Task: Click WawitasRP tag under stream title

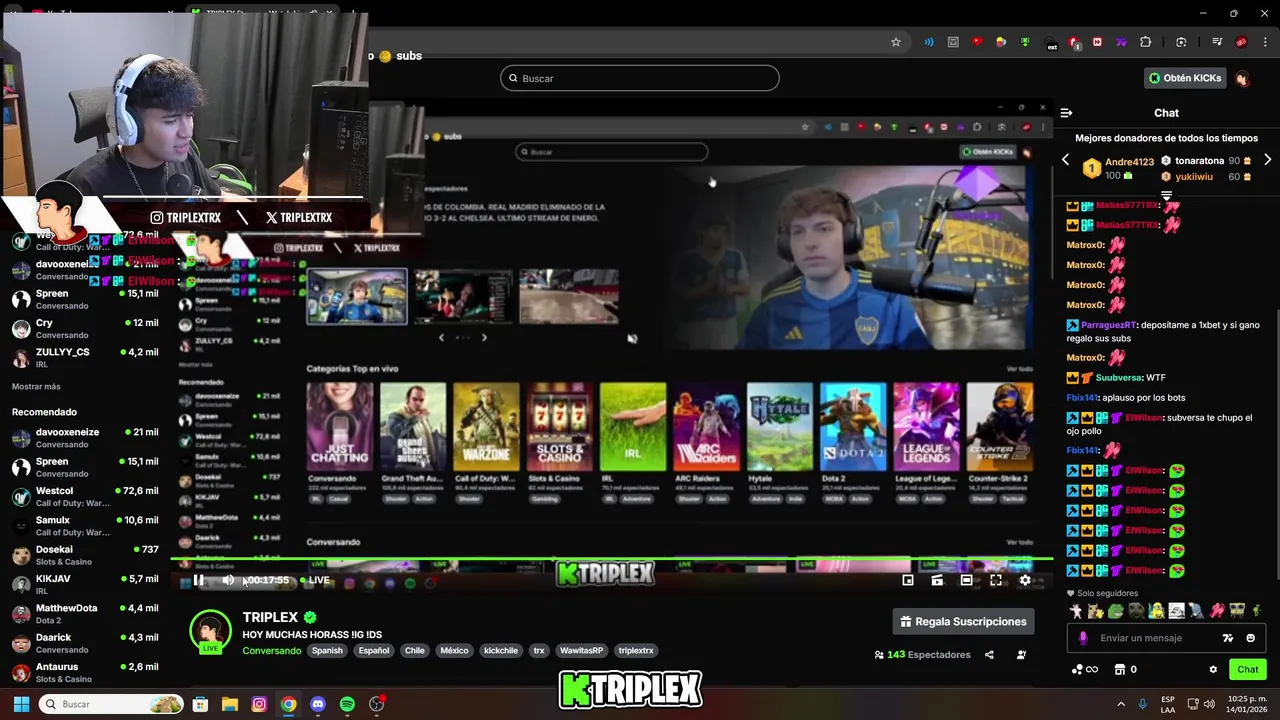Action: point(581,651)
